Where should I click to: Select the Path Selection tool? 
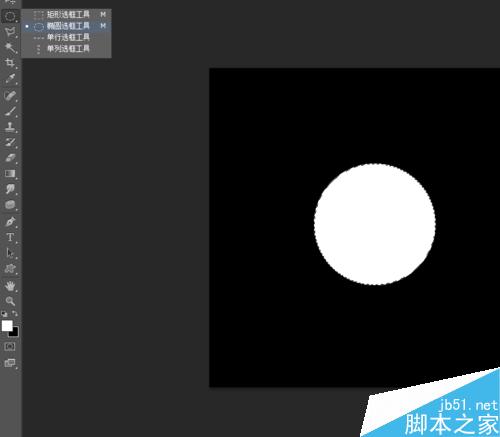[10, 253]
